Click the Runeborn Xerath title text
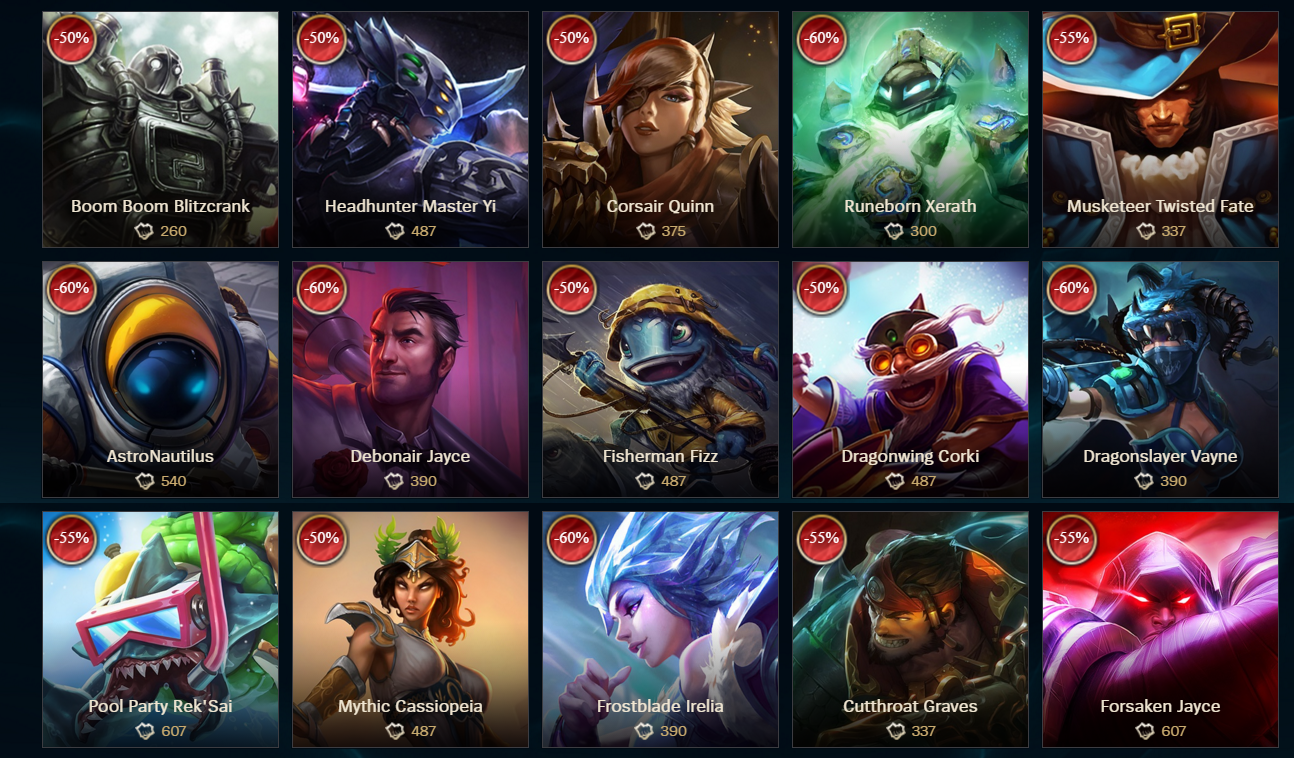Image resolution: width=1294 pixels, height=758 pixels. pyautogui.click(x=910, y=206)
